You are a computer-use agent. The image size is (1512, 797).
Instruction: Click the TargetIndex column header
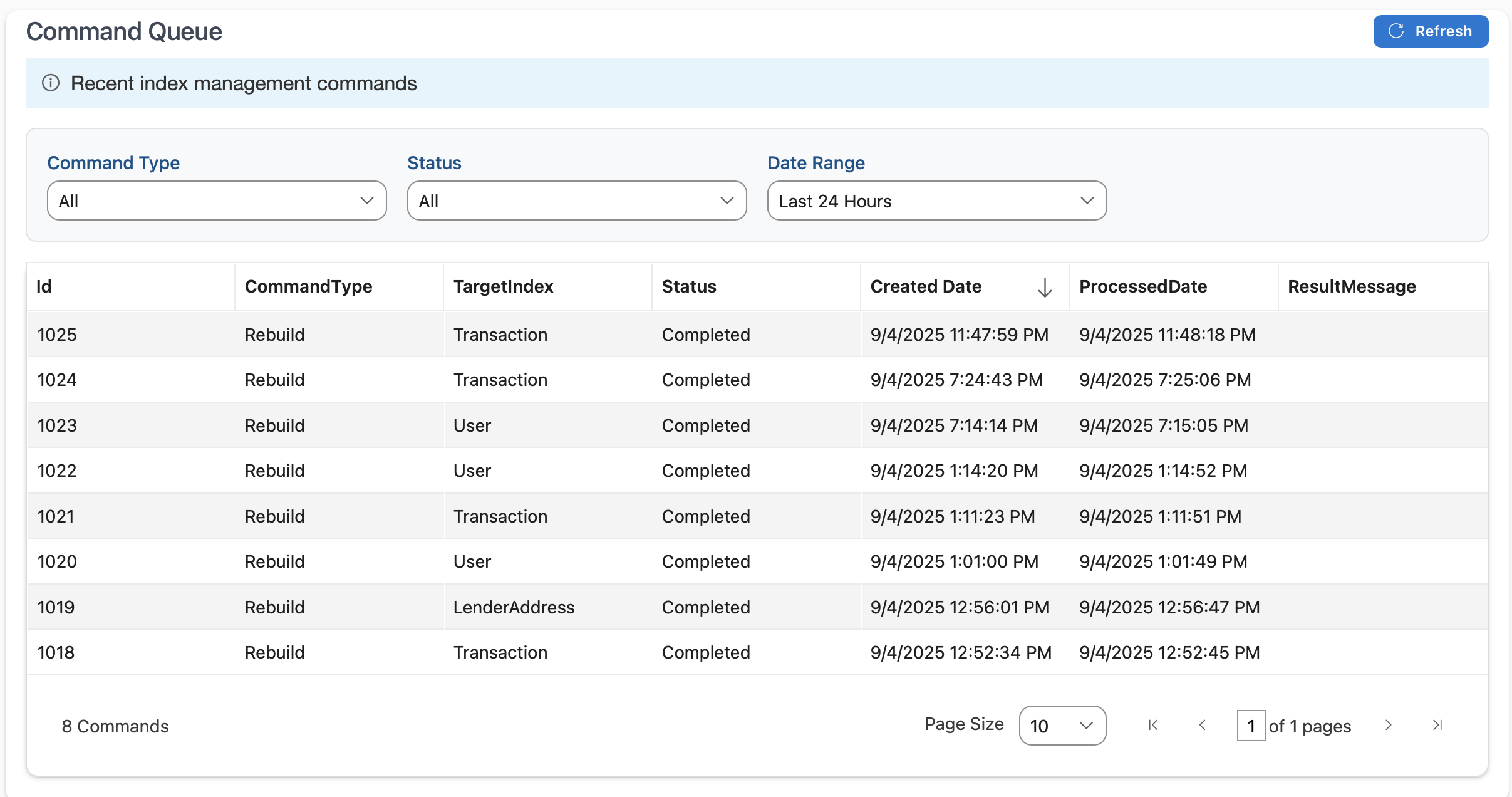click(503, 286)
